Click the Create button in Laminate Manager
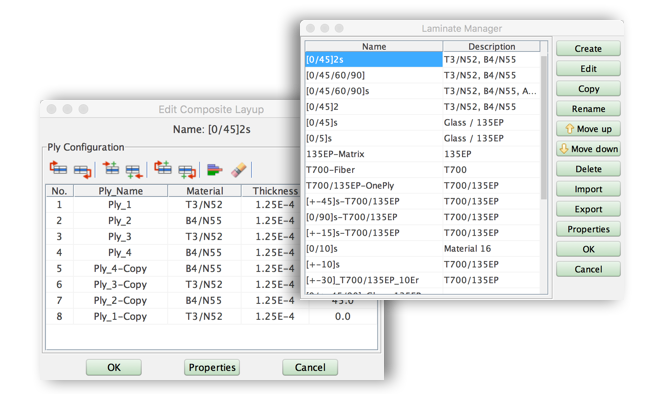Viewport: 660px width, 394px height. (588, 48)
